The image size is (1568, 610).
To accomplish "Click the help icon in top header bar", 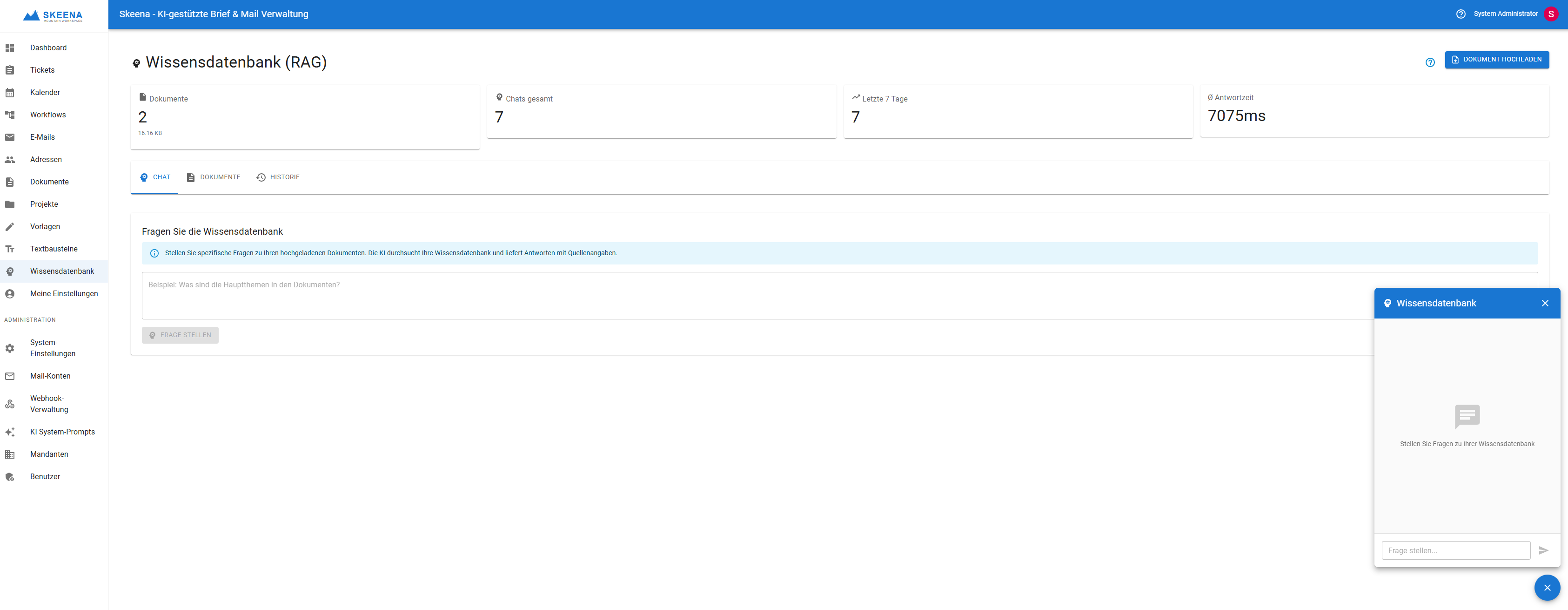I will [1460, 14].
